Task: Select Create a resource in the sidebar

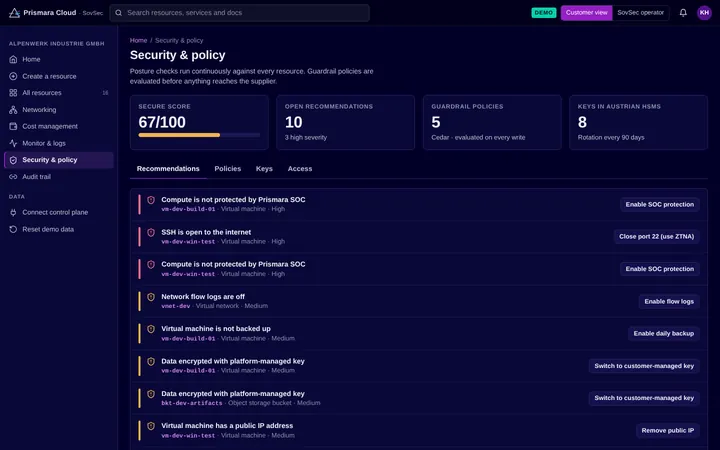Action: click(x=59, y=76)
